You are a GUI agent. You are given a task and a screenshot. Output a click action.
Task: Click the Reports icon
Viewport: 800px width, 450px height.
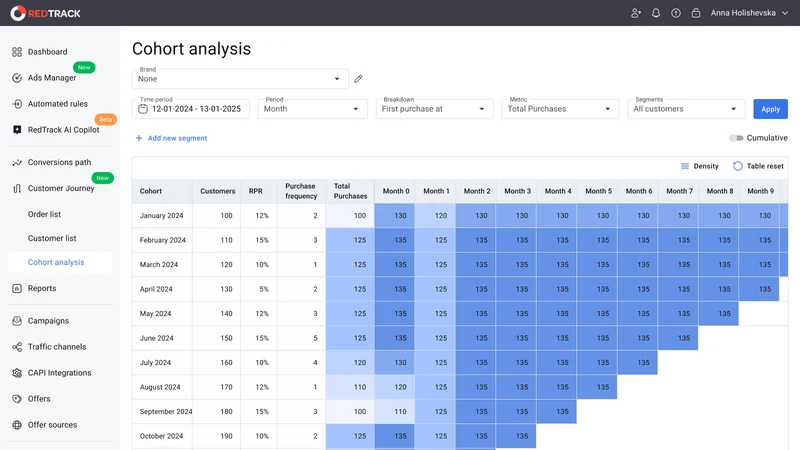tap(17, 288)
